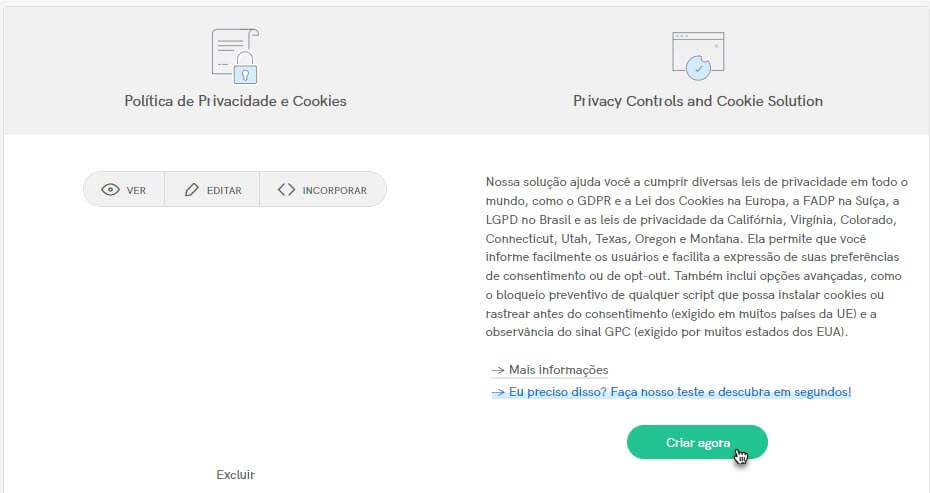Click the Excluir delete link
The height and width of the screenshot is (493, 930).
click(235, 475)
